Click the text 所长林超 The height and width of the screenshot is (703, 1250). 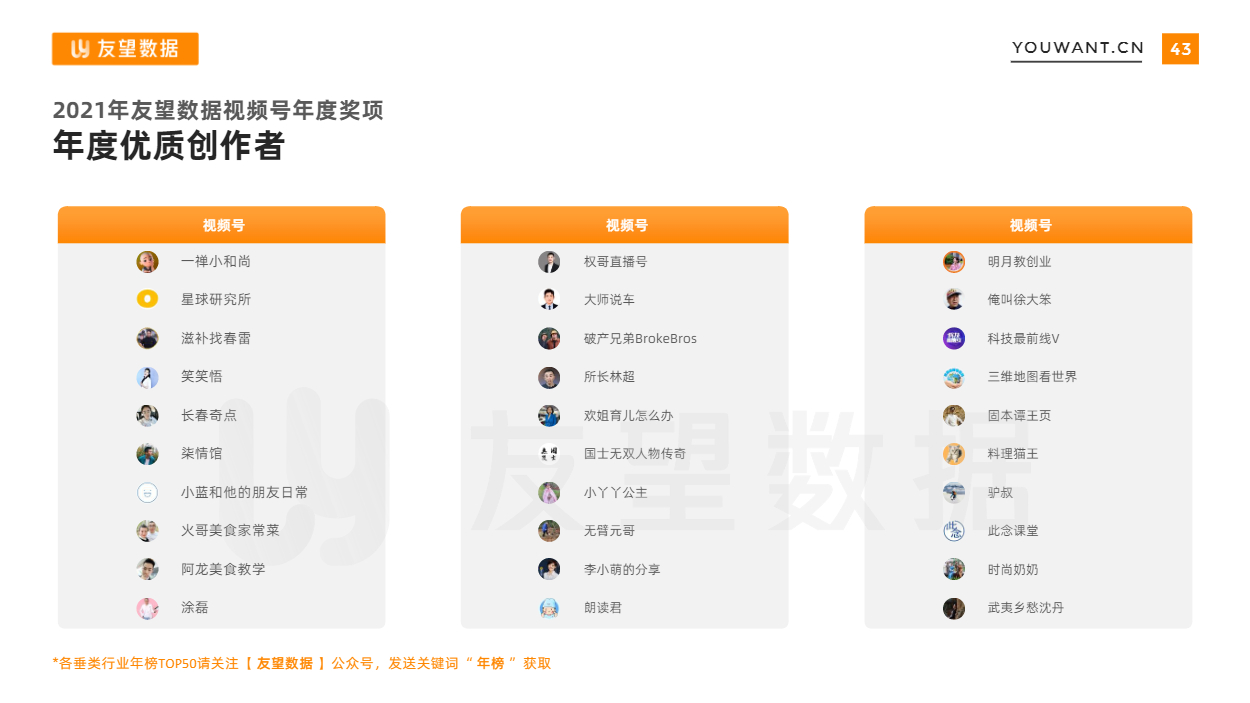pos(609,377)
